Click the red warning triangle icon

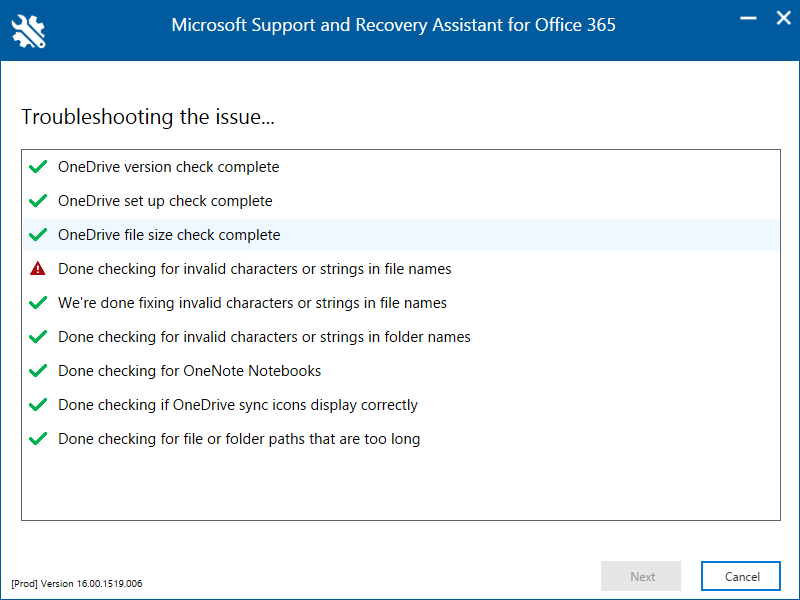[38, 269]
